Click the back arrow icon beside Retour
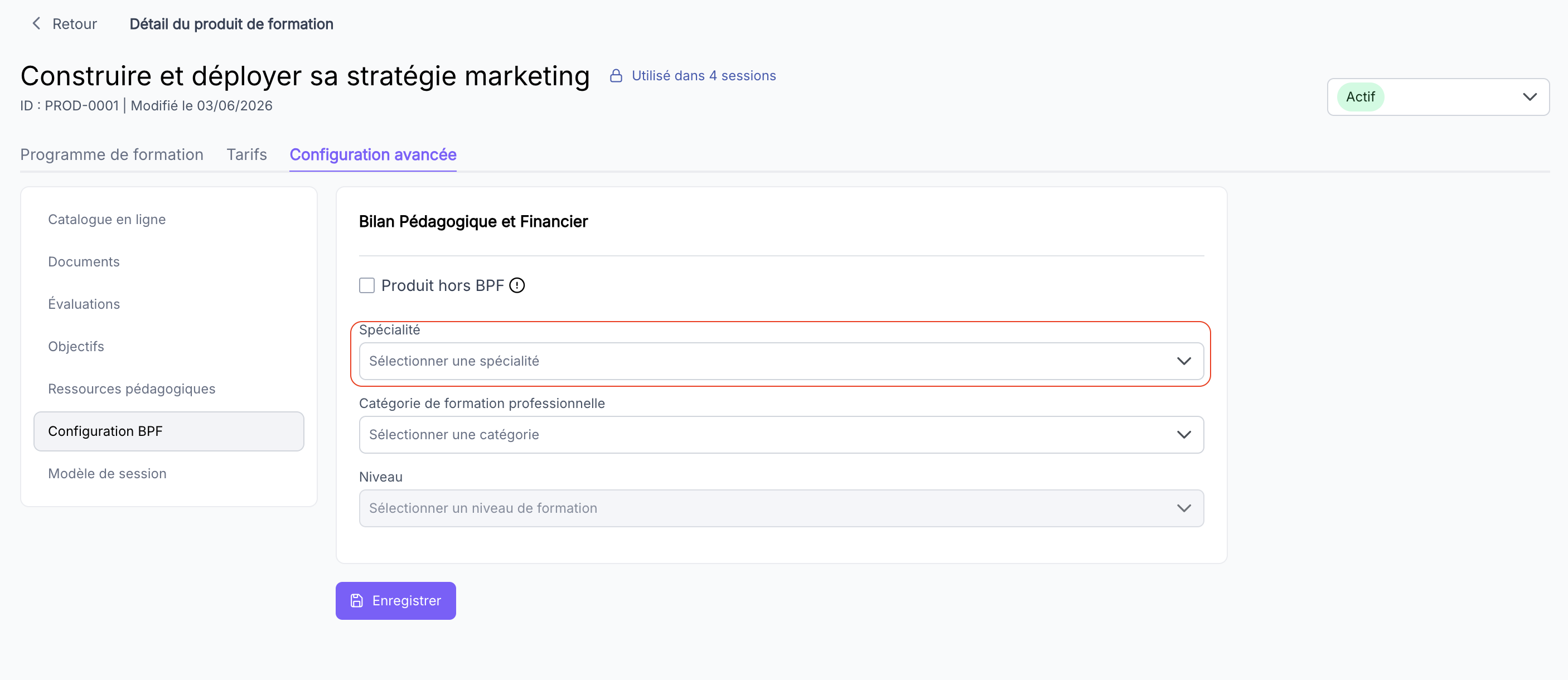This screenshot has height=680, width=1568. [x=36, y=24]
